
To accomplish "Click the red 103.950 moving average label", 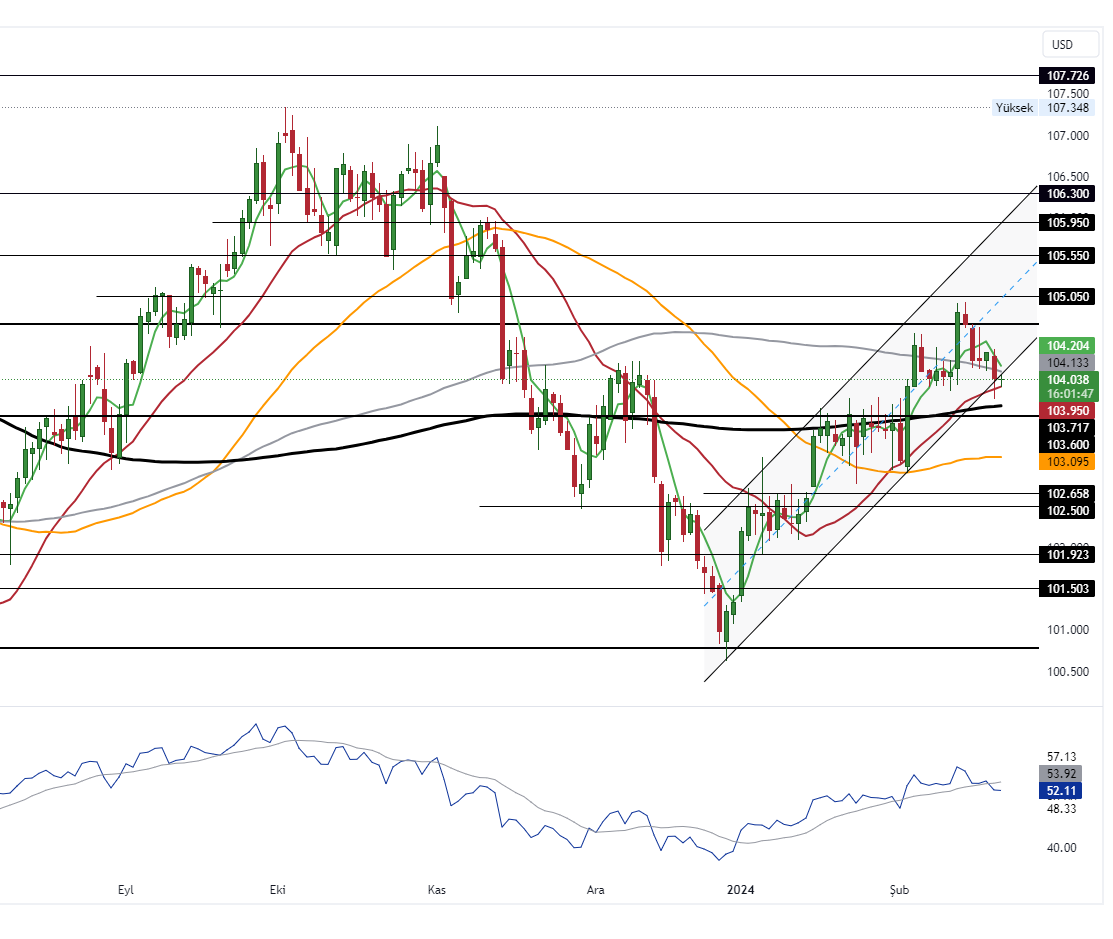I will click(x=1067, y=411).
